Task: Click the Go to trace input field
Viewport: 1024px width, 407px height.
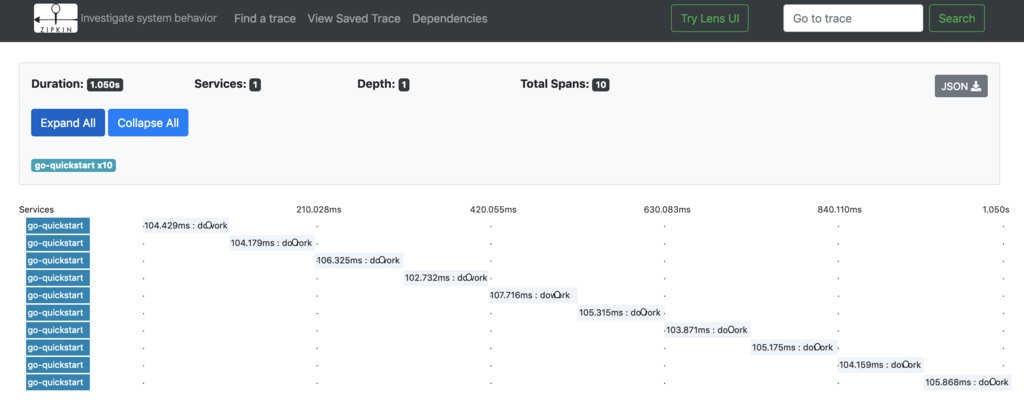Action: pos(852,18)
